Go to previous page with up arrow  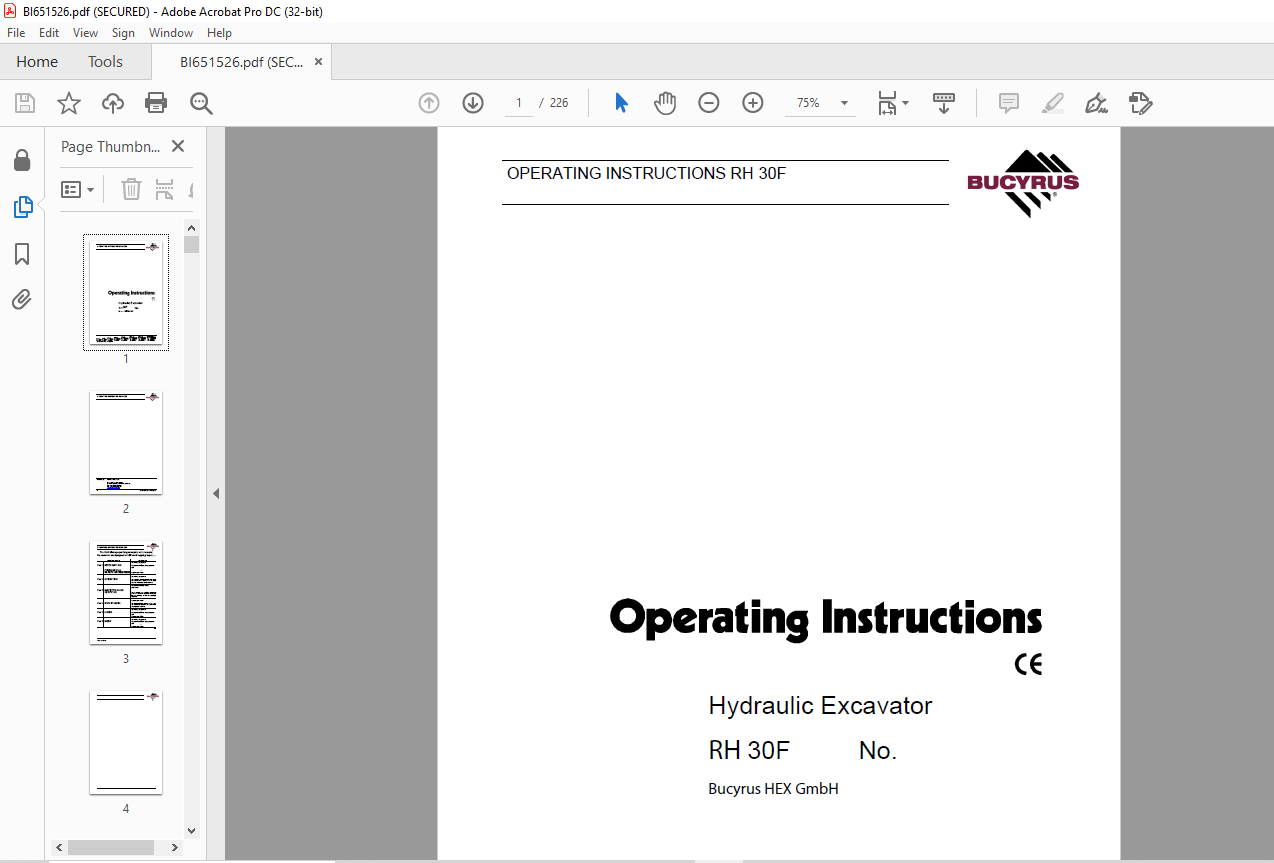429,103
